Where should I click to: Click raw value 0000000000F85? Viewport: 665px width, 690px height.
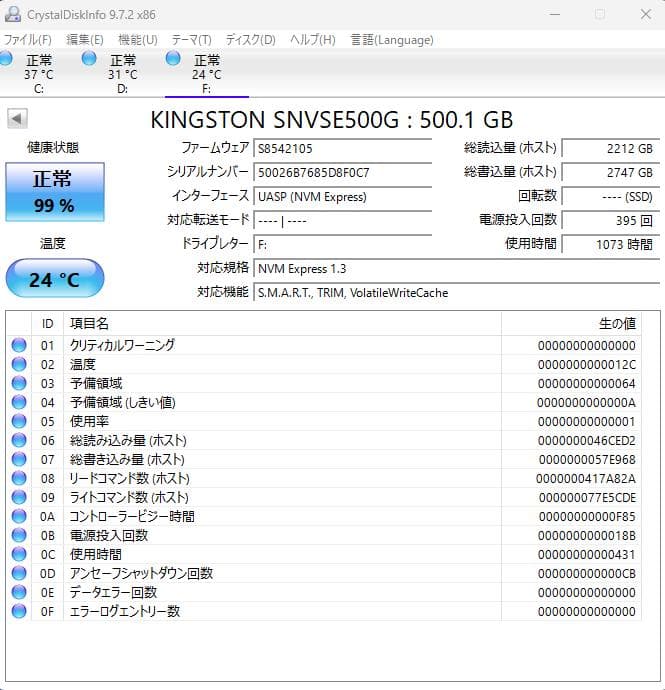(x=587, y=517)
